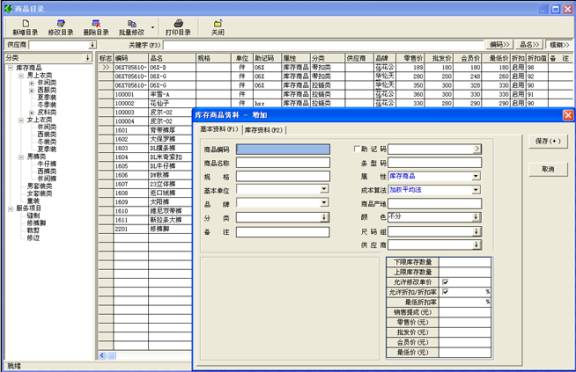This screenshot has height=372, width=576.
Task: Click the 品名>> search mode button
Action: tap(529, 45)
